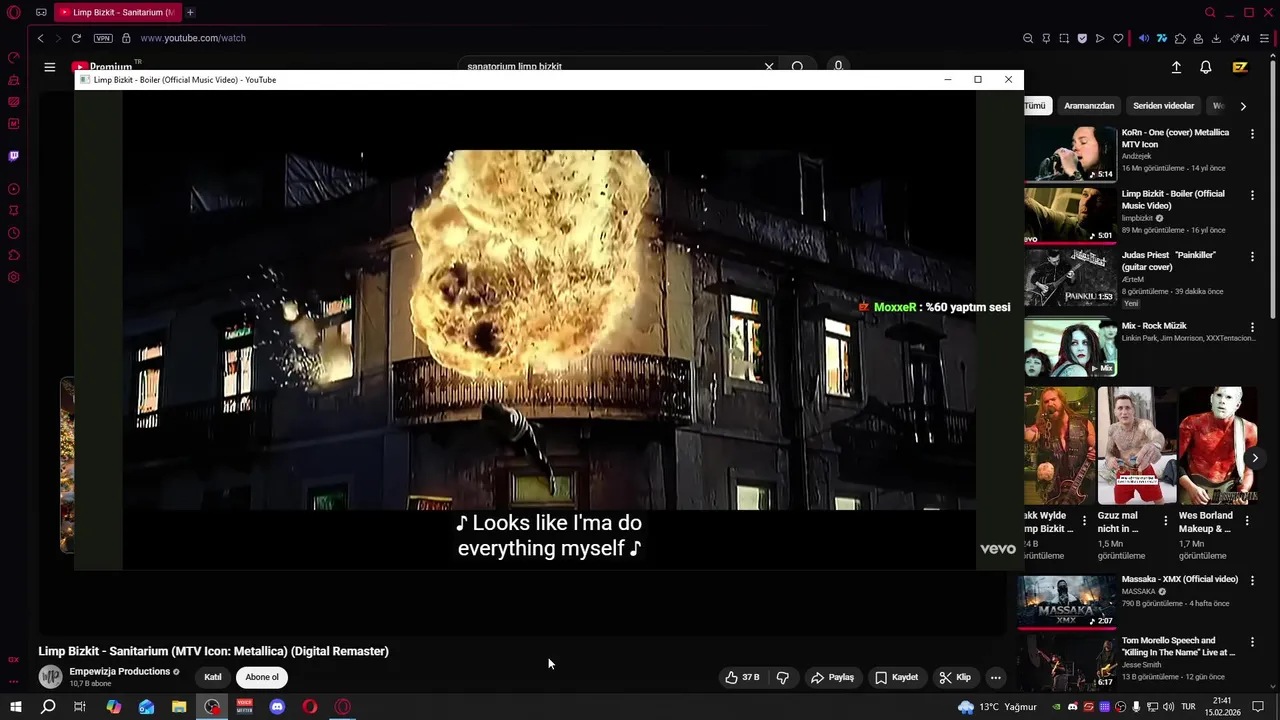This screenshot has width=1280, height=720.
Task: Open Settings gear in the Opera sidebar
Action: (x=14, y=277)
